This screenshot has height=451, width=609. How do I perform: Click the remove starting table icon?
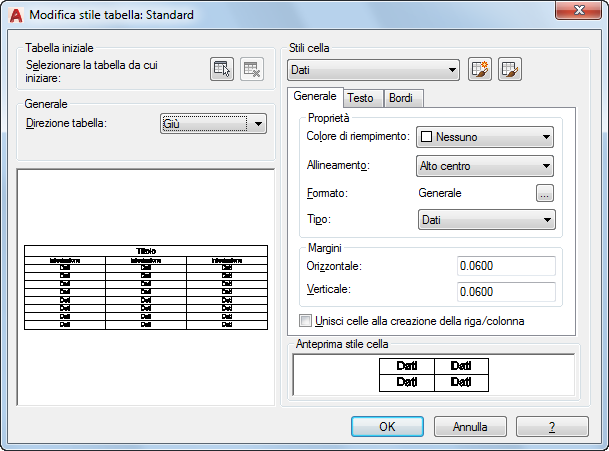252,69
